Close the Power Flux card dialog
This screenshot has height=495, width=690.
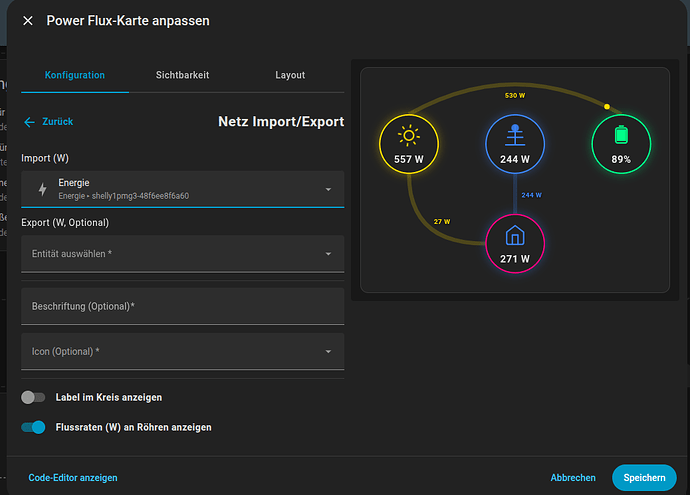[x=28, y=21]
